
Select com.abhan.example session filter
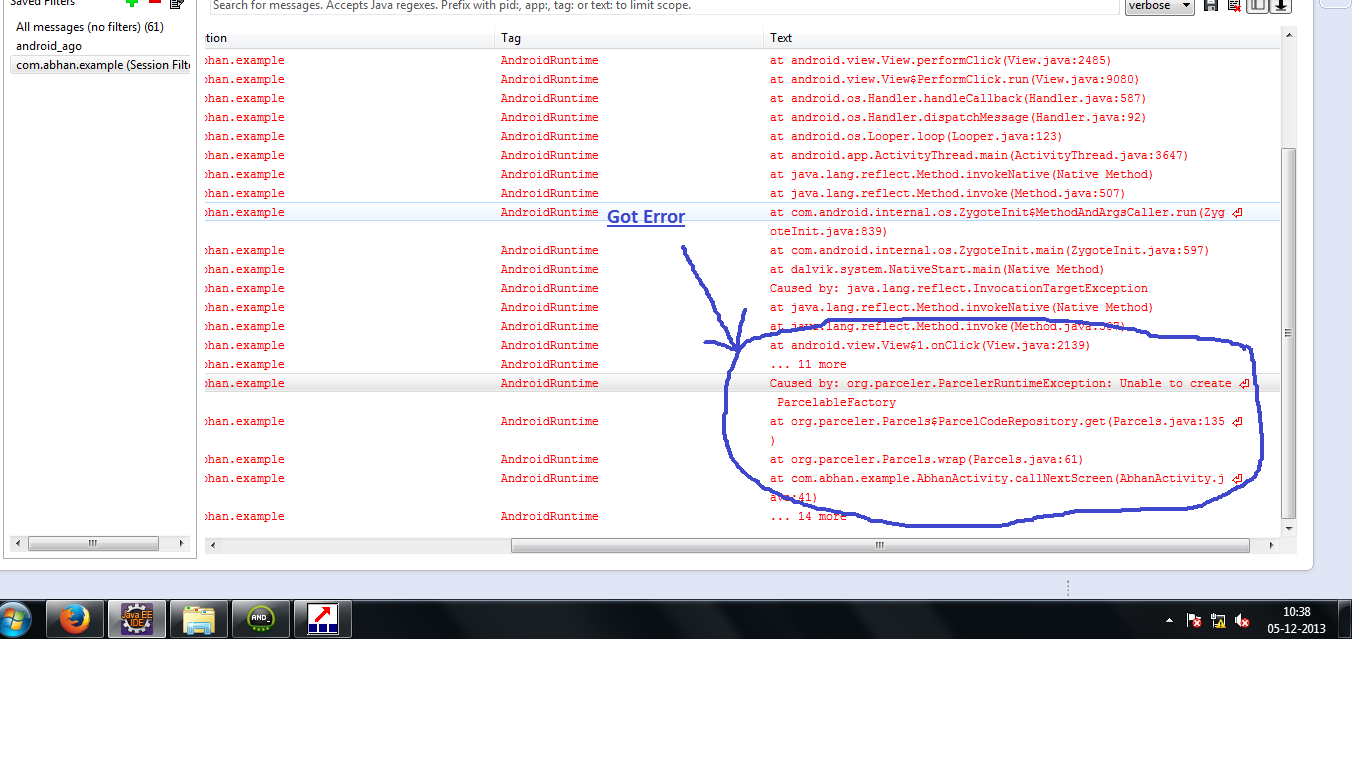point(101,65)
